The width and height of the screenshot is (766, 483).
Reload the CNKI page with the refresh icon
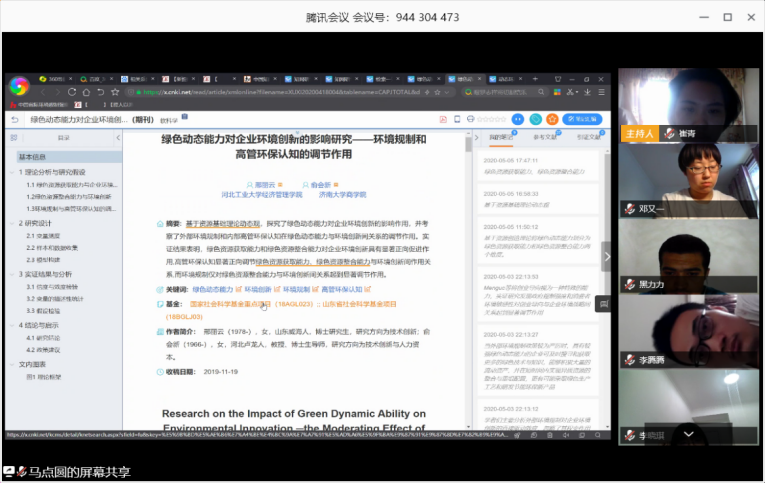coord(72,92)
